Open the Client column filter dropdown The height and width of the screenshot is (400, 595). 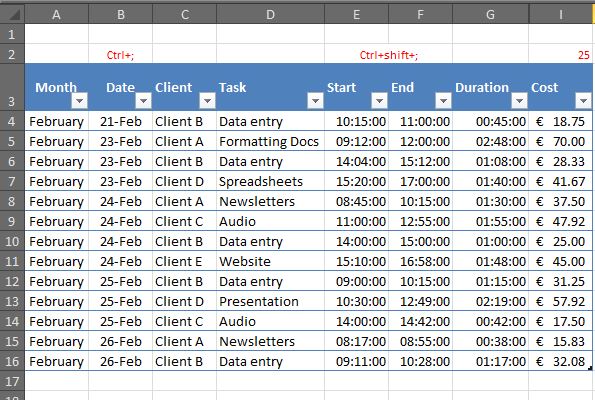[x=207, y=101]
